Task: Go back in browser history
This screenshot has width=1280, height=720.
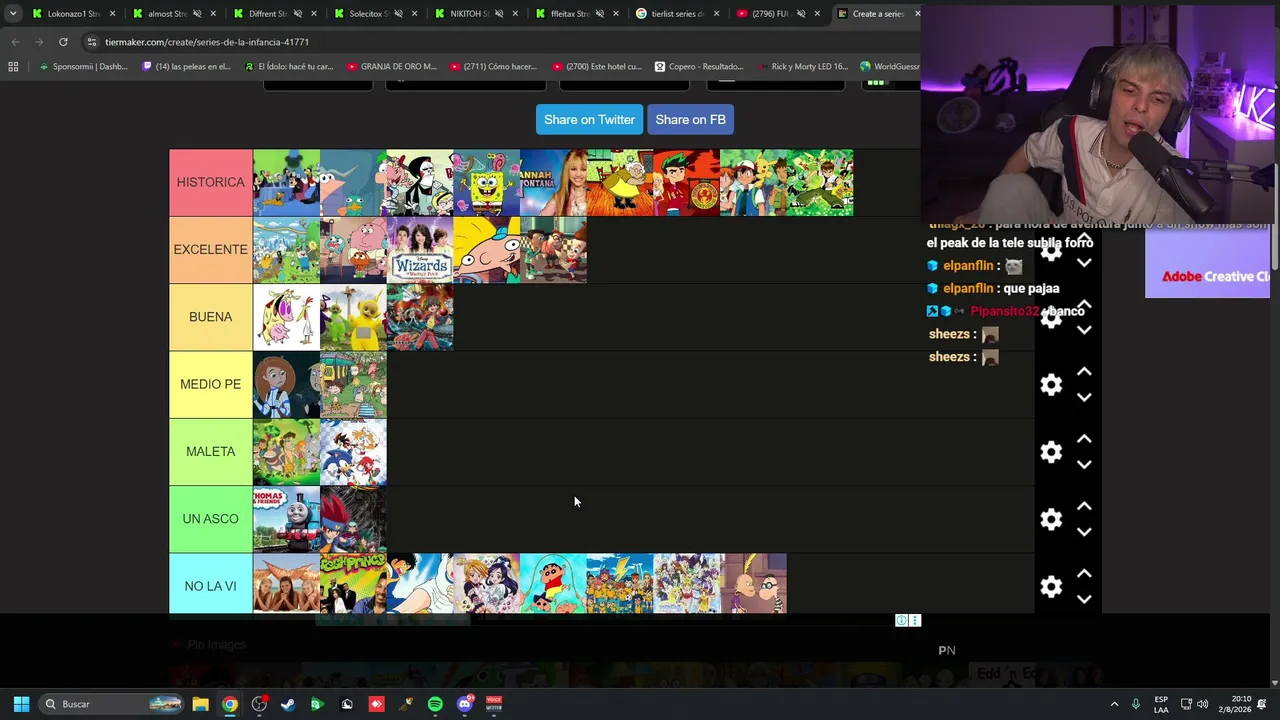Action: 15,42
